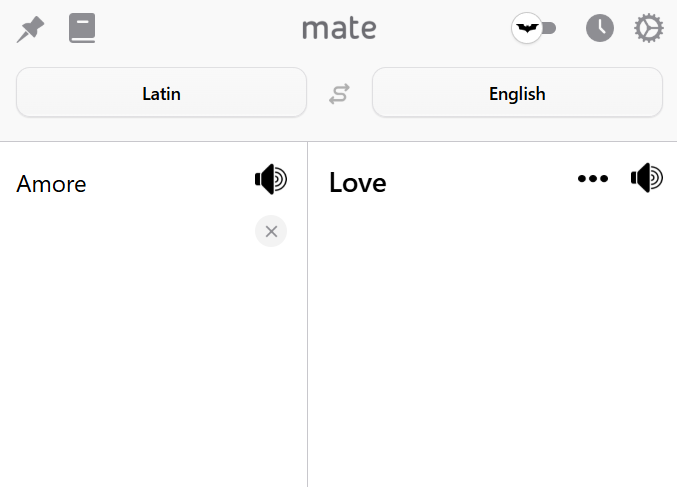
Task: Open three-dots options beside Love
Action: click(x=593, y=178)
